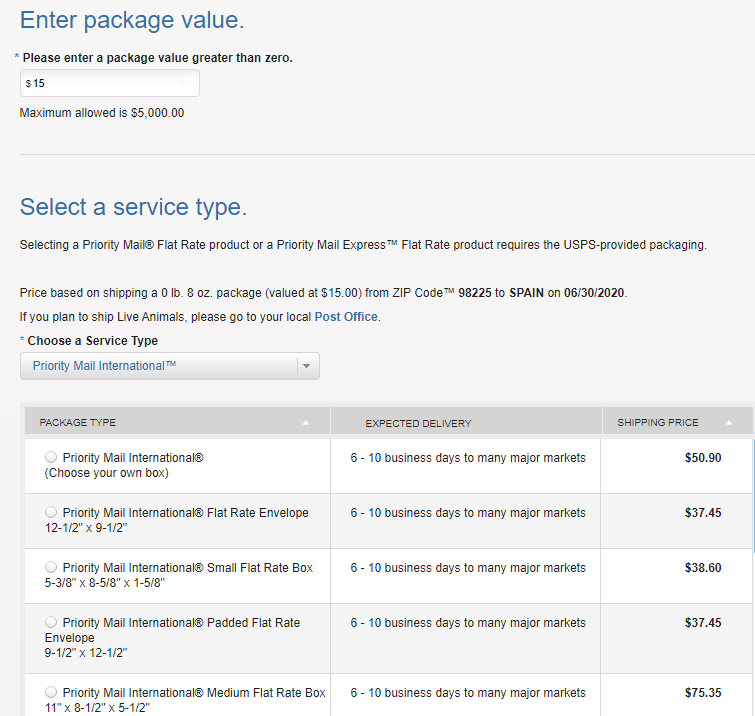Select the Flat Rate Envelope radio option

tap(51, 512)
